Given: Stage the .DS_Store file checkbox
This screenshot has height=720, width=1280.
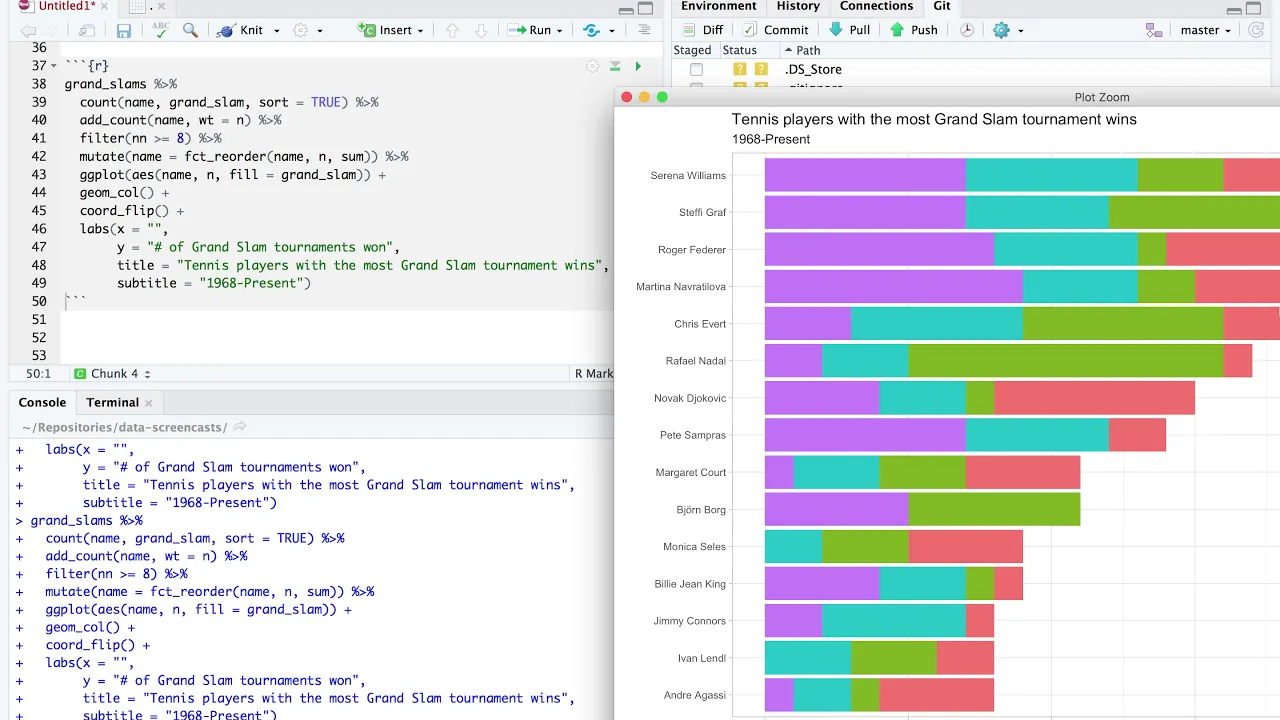Looking at the screenshot, I should 696,69.
